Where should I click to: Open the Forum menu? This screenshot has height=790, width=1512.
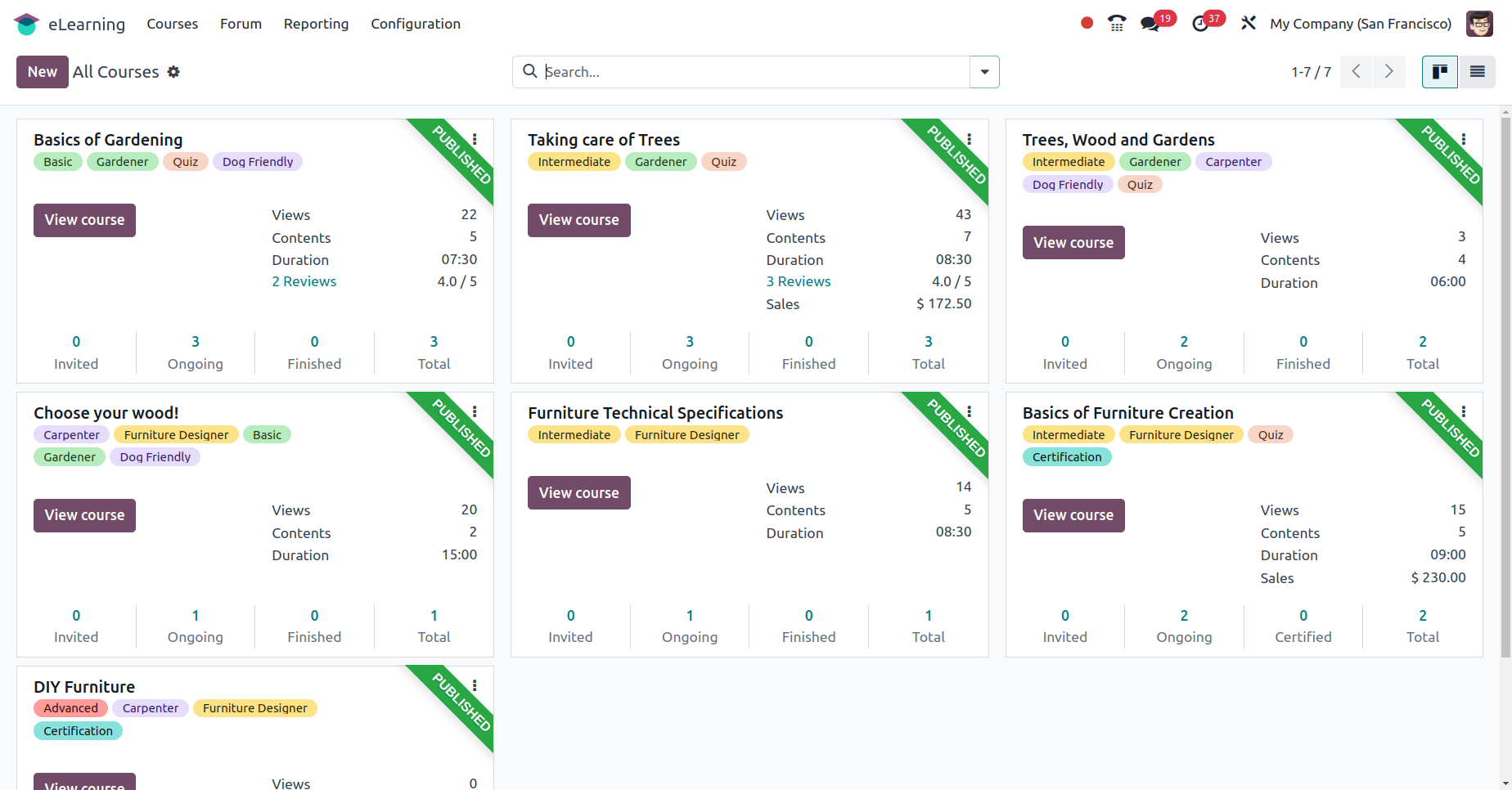[241, 24]
